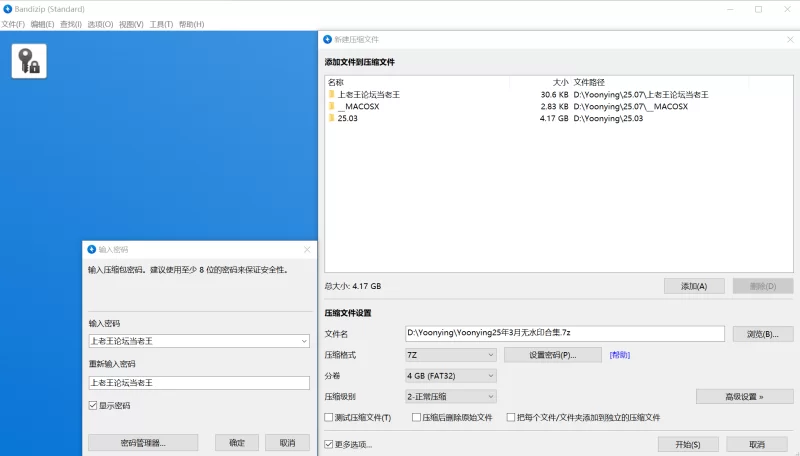Enable 压缩后删除原始文件 checkbox
The image size is (800, 456).
[x=416, y=417]
